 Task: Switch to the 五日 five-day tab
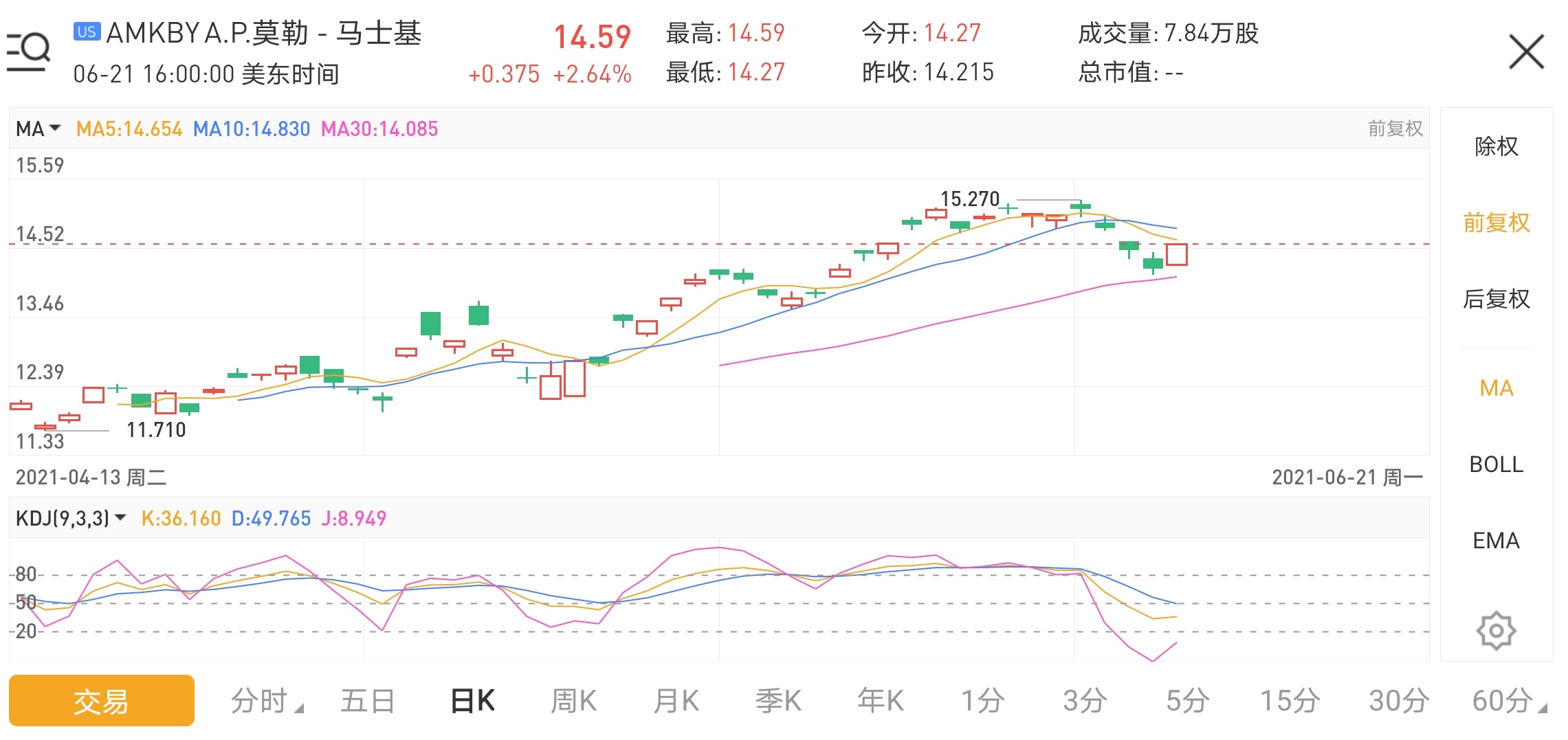click(368, 701)
